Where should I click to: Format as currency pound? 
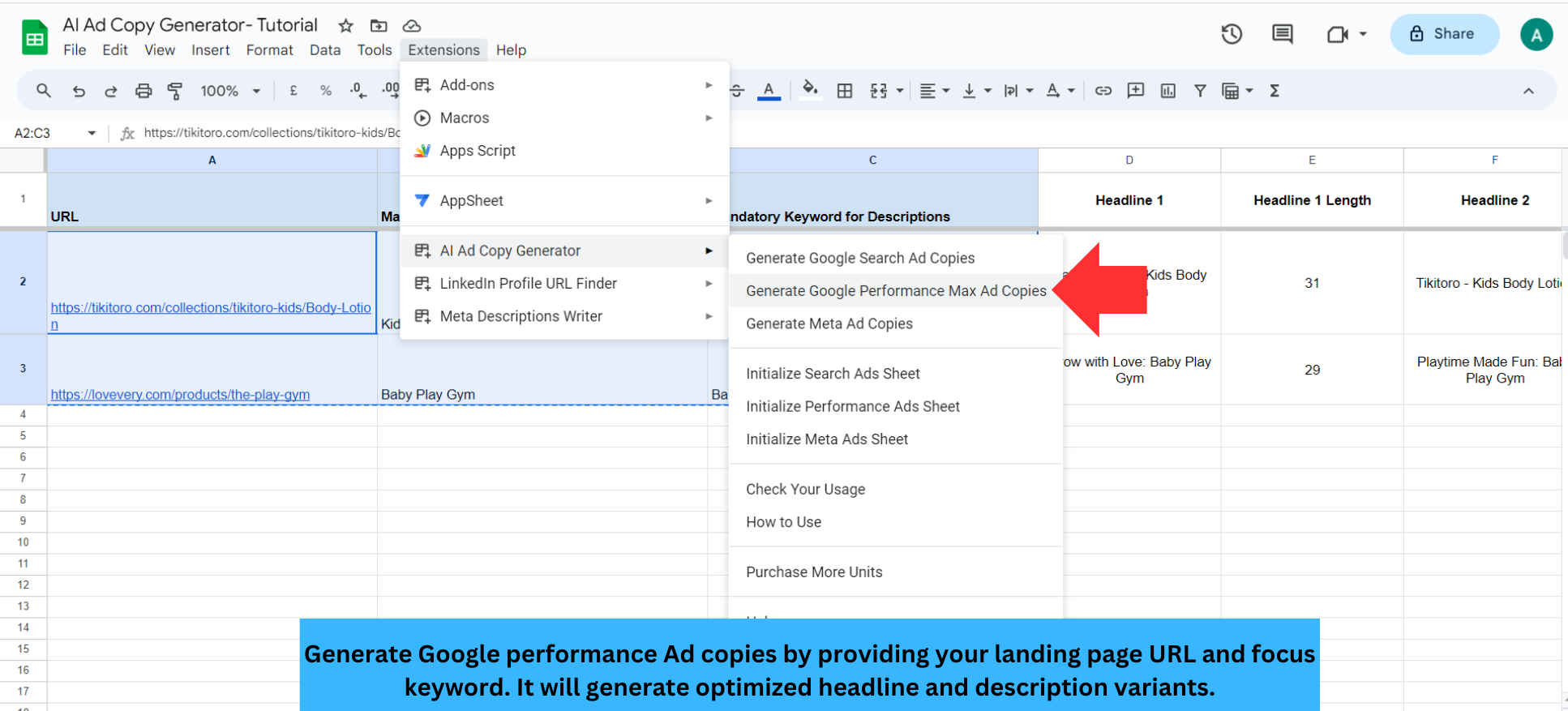(293, 91)
